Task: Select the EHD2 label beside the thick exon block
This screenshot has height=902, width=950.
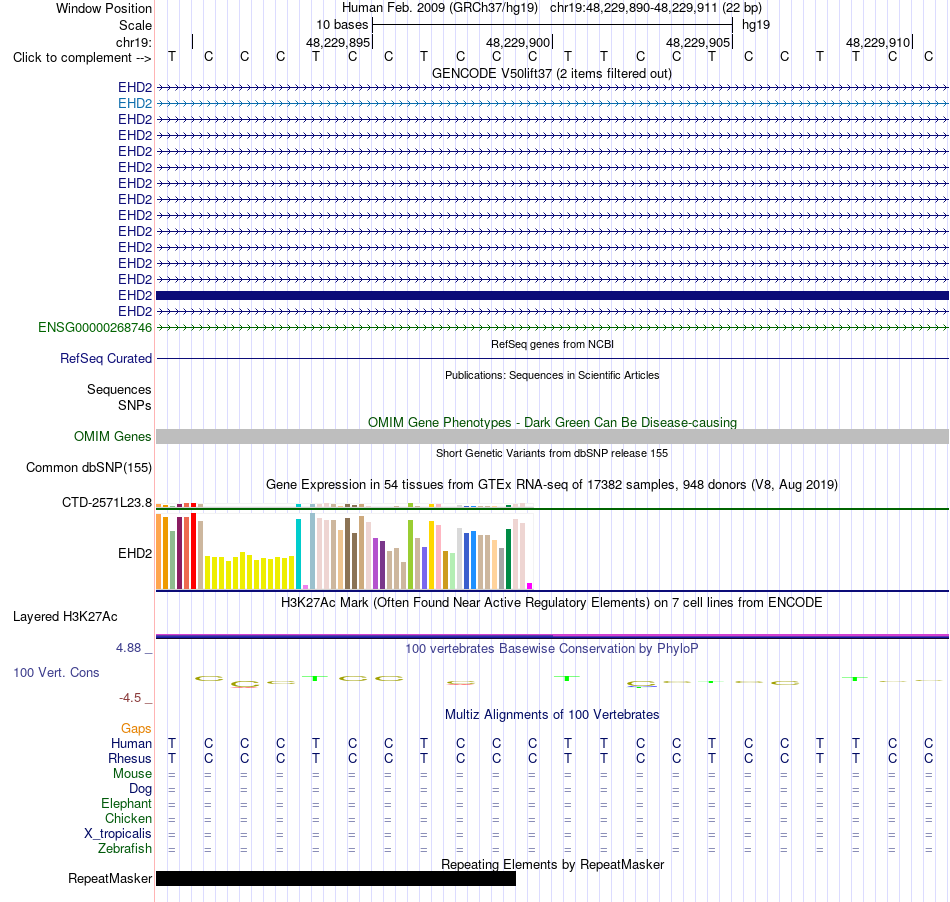Action: tap(135, 296)
